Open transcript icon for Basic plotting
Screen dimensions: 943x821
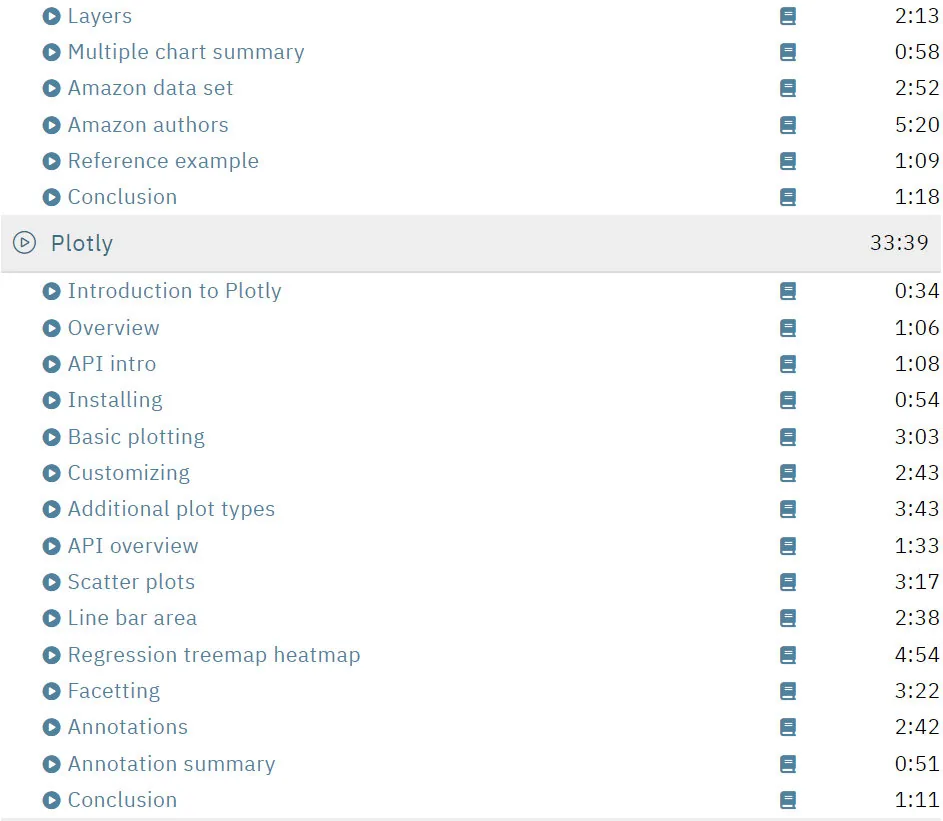(x=788, y=437)
